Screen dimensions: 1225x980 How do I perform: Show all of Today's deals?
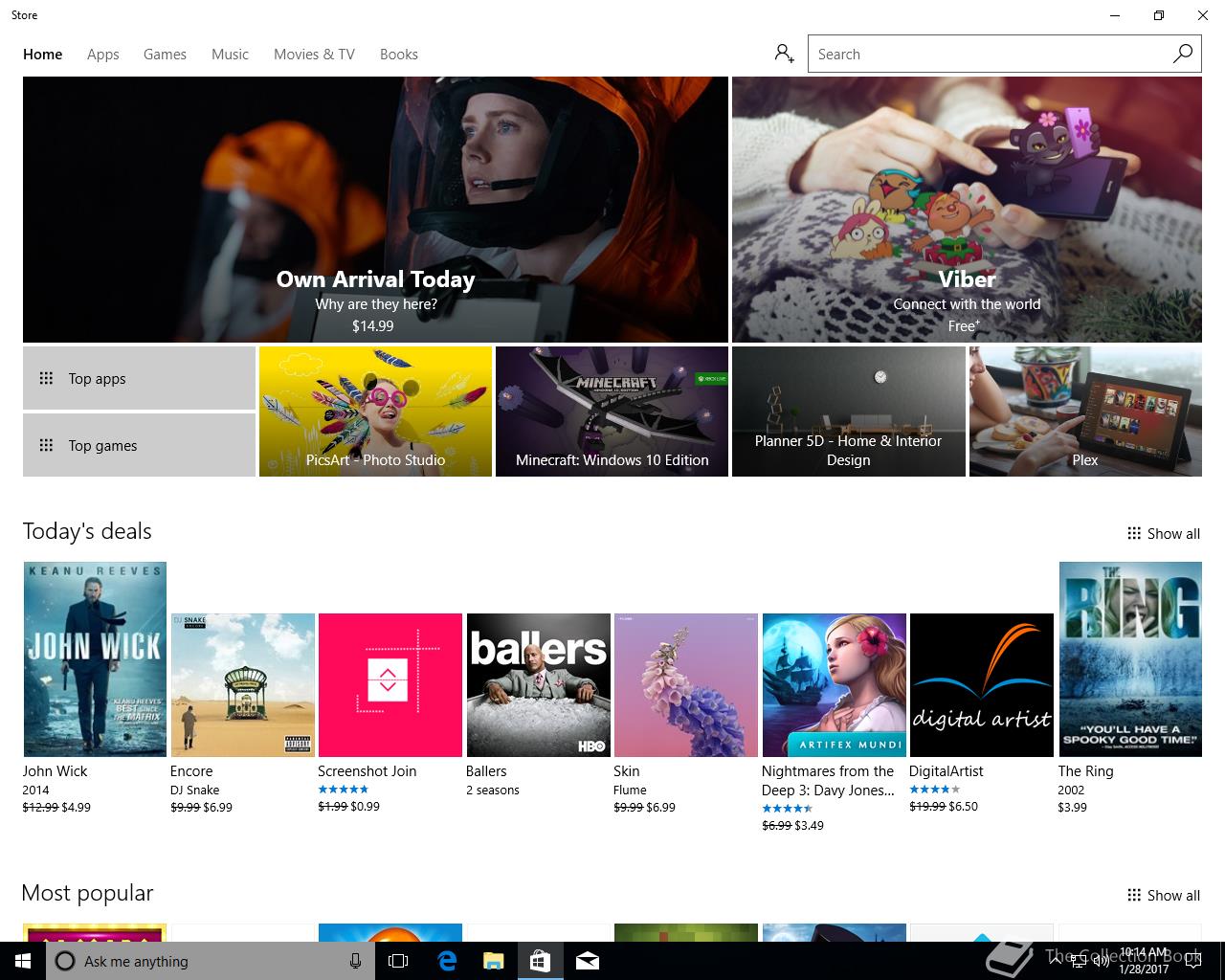1164,534
